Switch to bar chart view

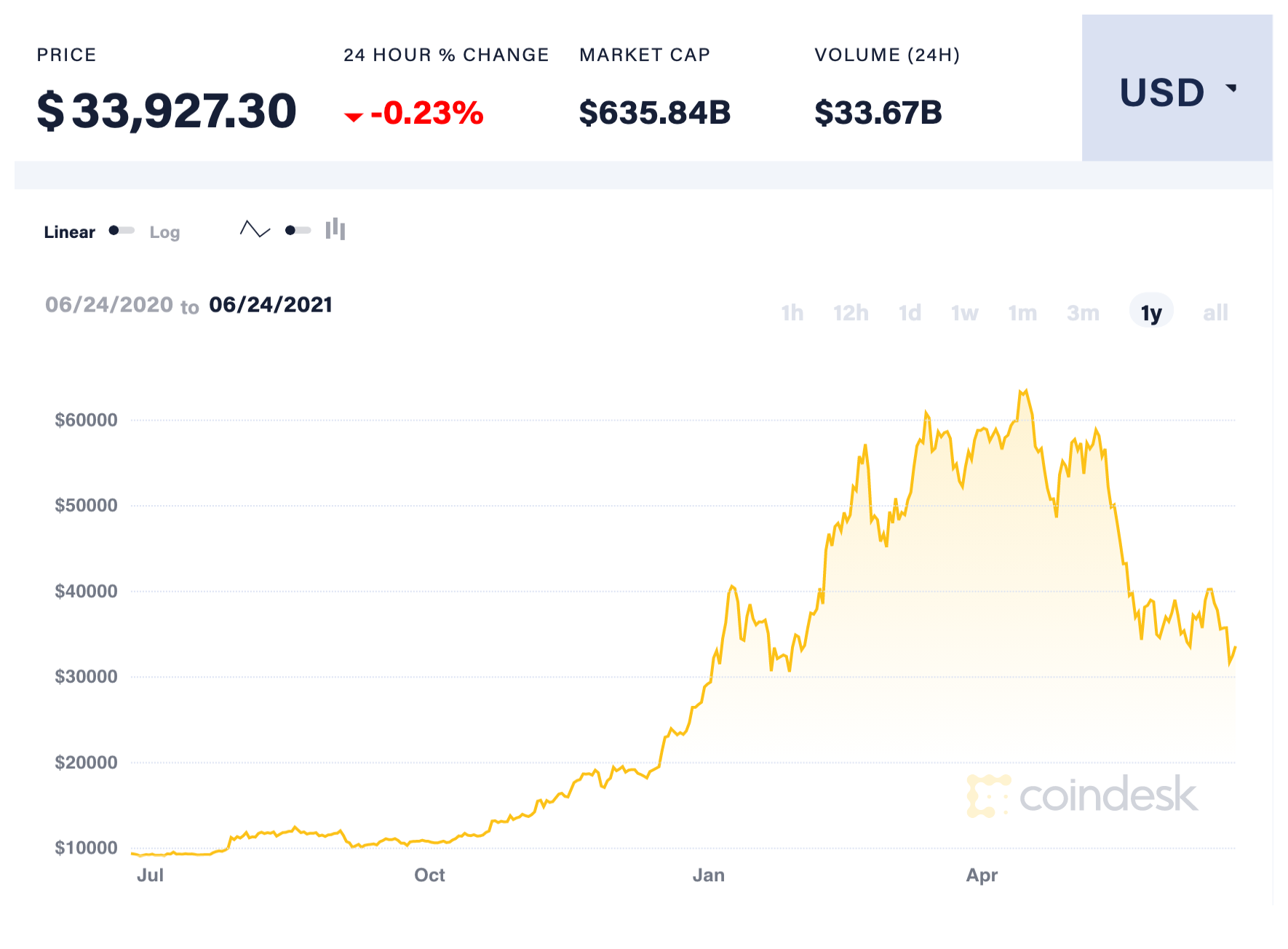335,229
